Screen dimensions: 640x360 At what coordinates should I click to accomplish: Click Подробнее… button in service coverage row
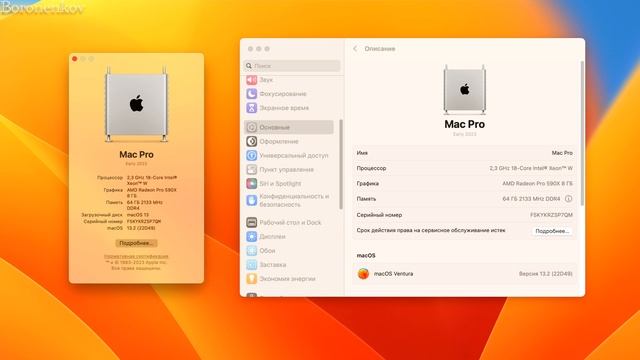pos(552,231)
